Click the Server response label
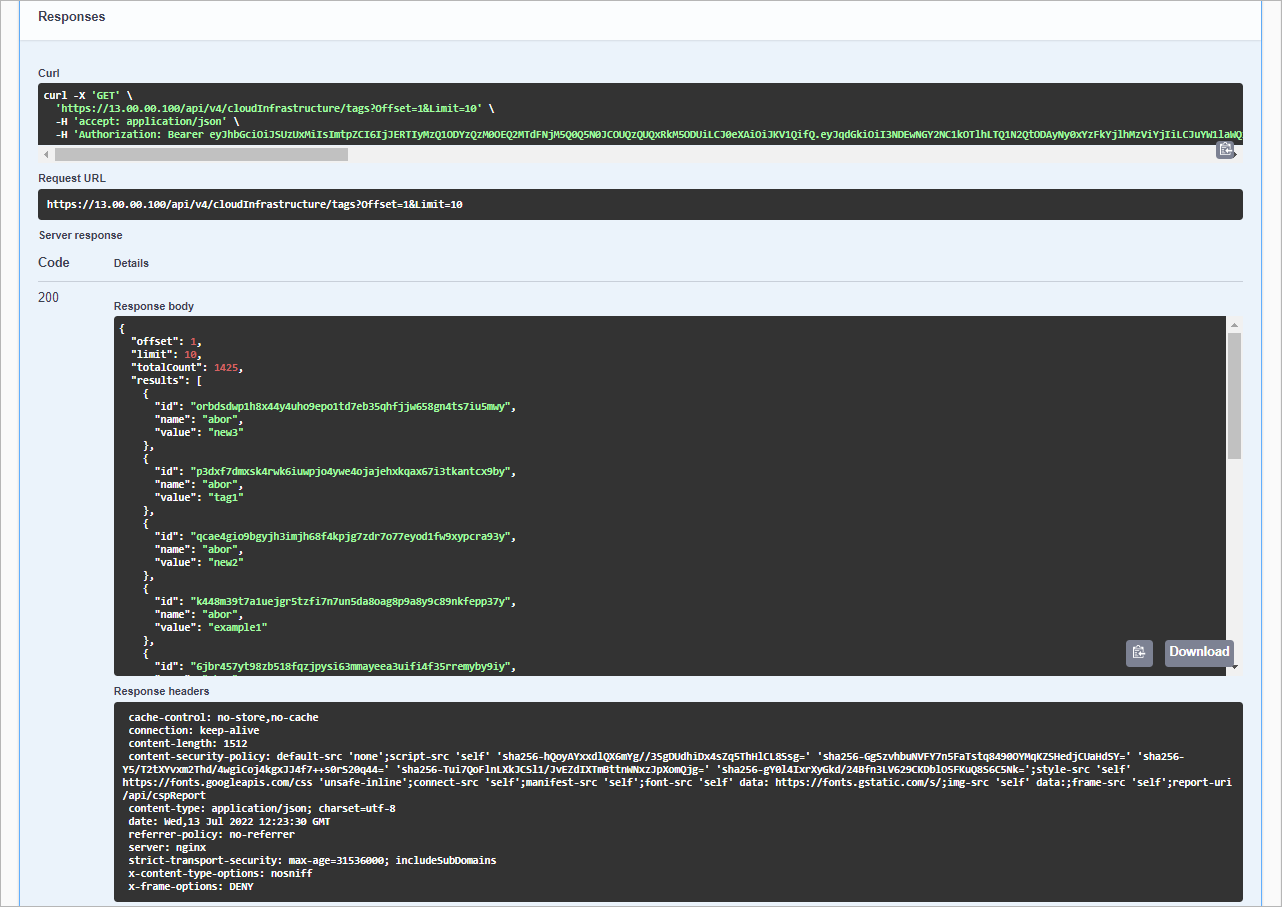This screenshot has width=1282, height=907. pyautogui.click(x=80, y=235)
